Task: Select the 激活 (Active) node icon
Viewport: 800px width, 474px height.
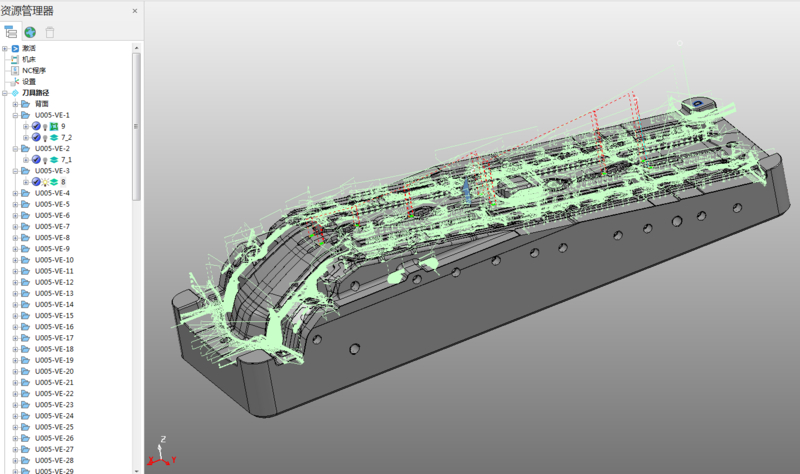Action: (15, 48)
